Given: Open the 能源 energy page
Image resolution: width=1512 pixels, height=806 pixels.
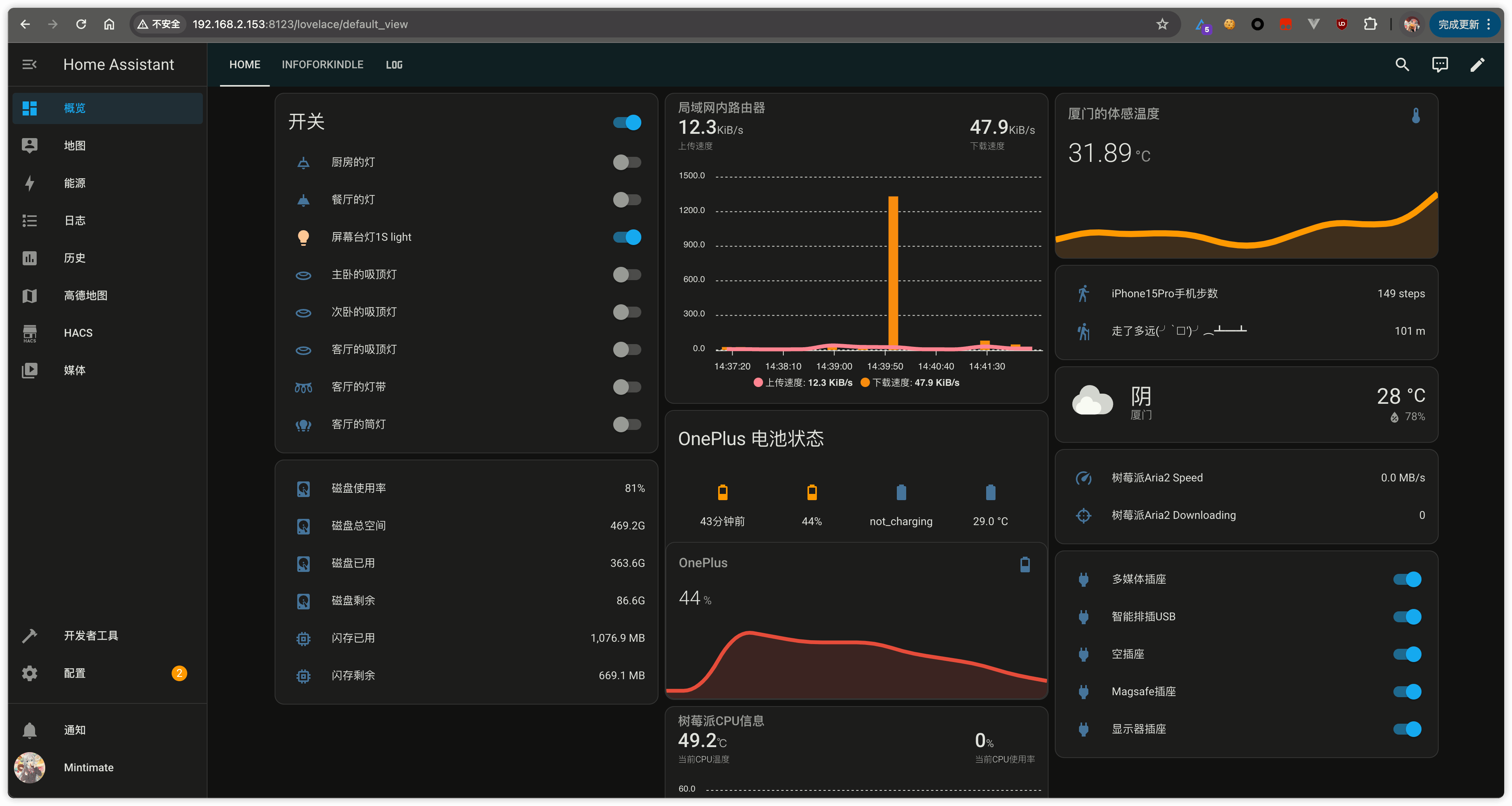Looking at the screenshot, I should tap(75, 183).
